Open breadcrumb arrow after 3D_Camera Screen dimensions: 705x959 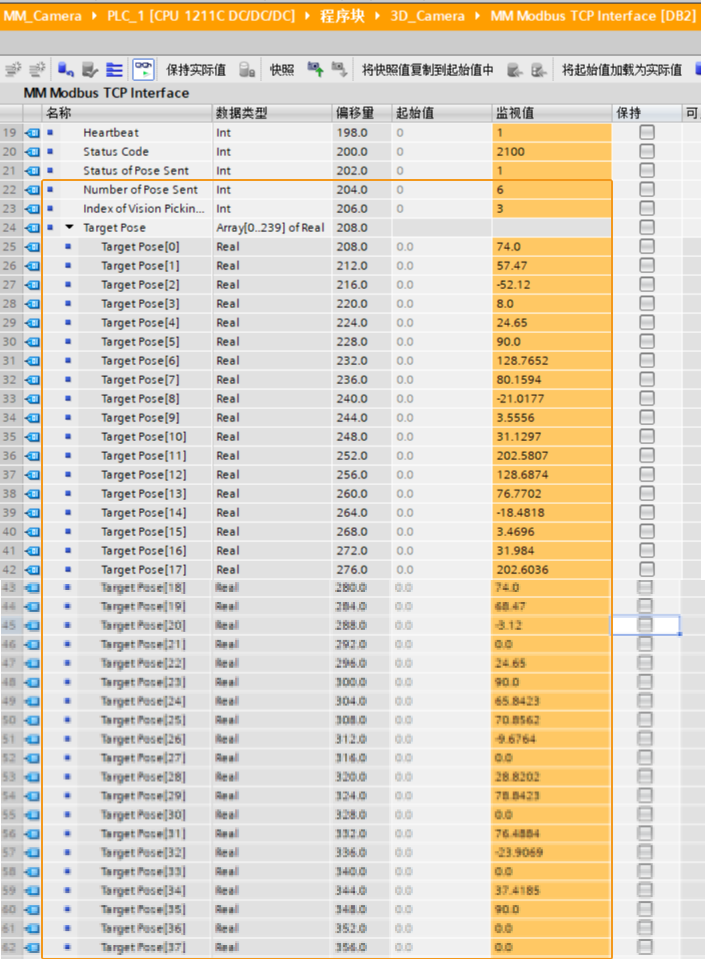(478, 16)
